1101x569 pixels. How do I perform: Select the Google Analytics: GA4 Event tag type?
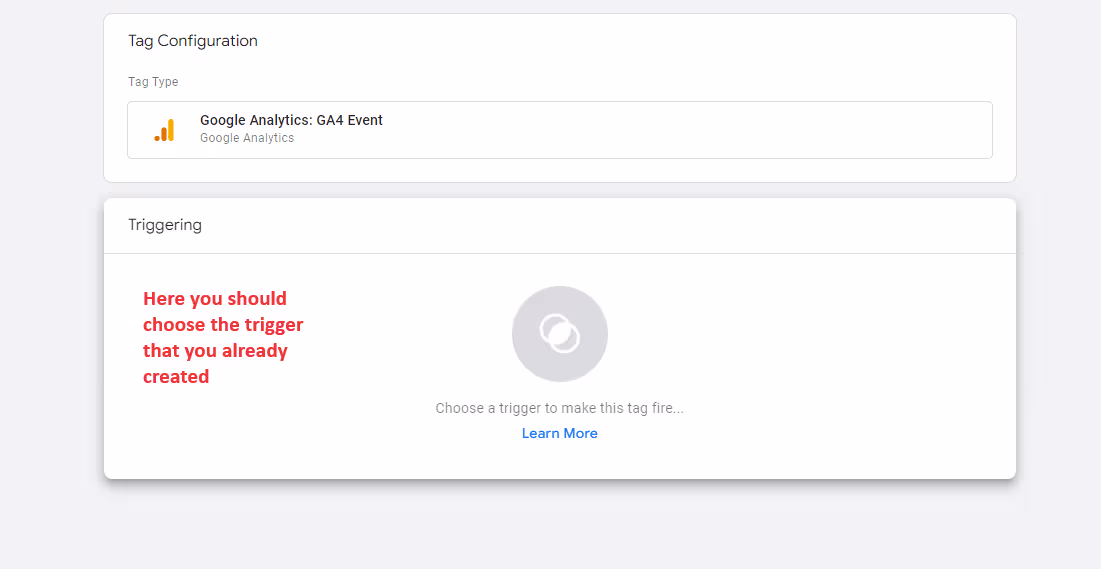click(560, 130)
